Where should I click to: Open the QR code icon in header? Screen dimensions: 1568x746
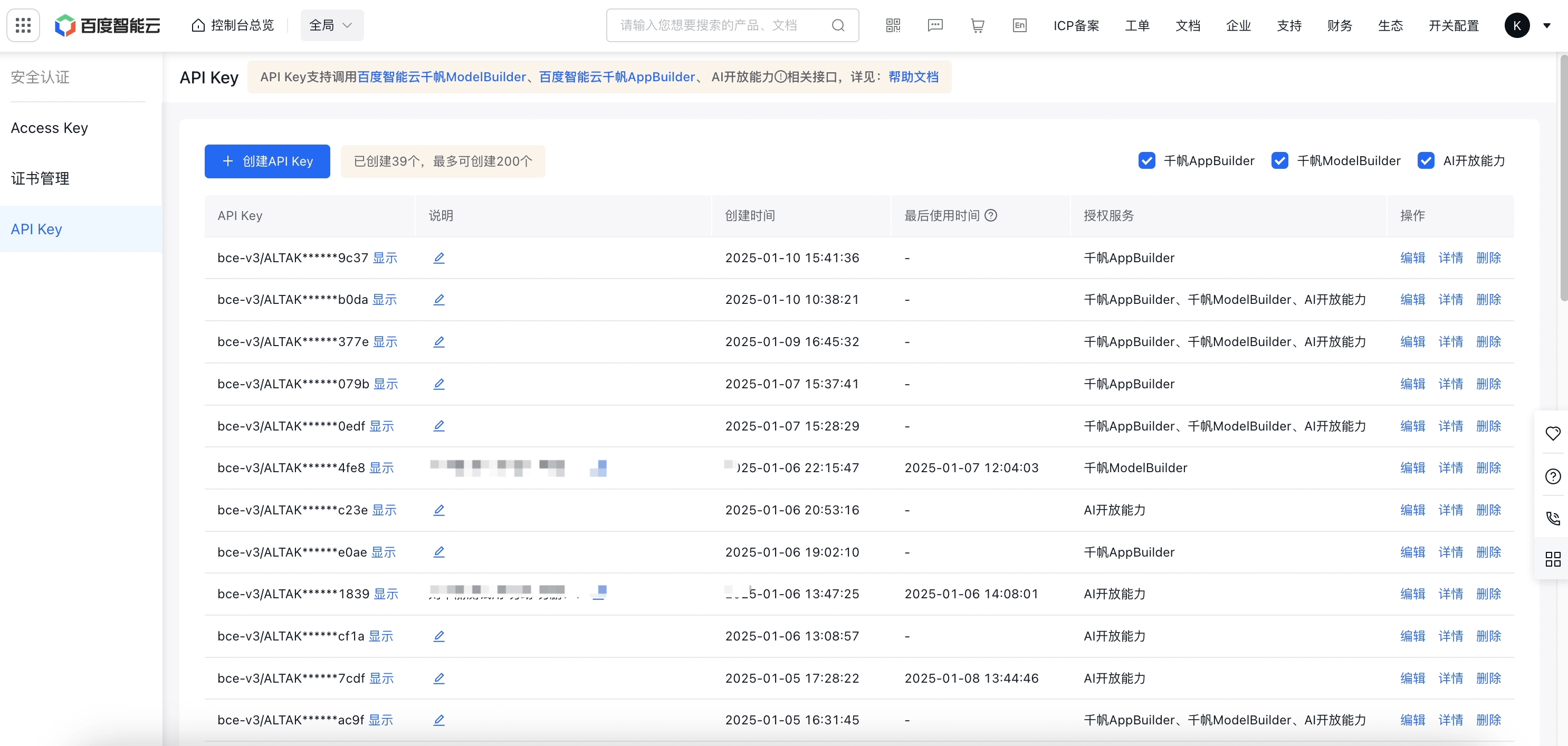click(893, 25)
